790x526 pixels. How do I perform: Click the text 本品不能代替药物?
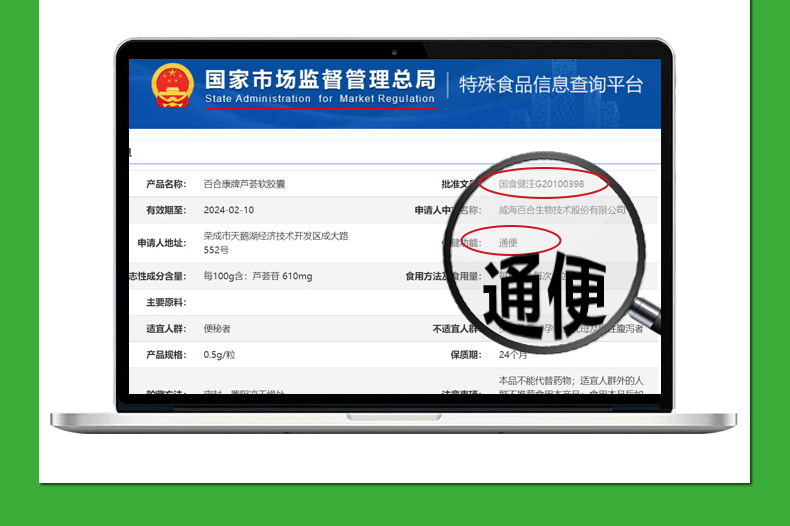(x=535, y=381)
